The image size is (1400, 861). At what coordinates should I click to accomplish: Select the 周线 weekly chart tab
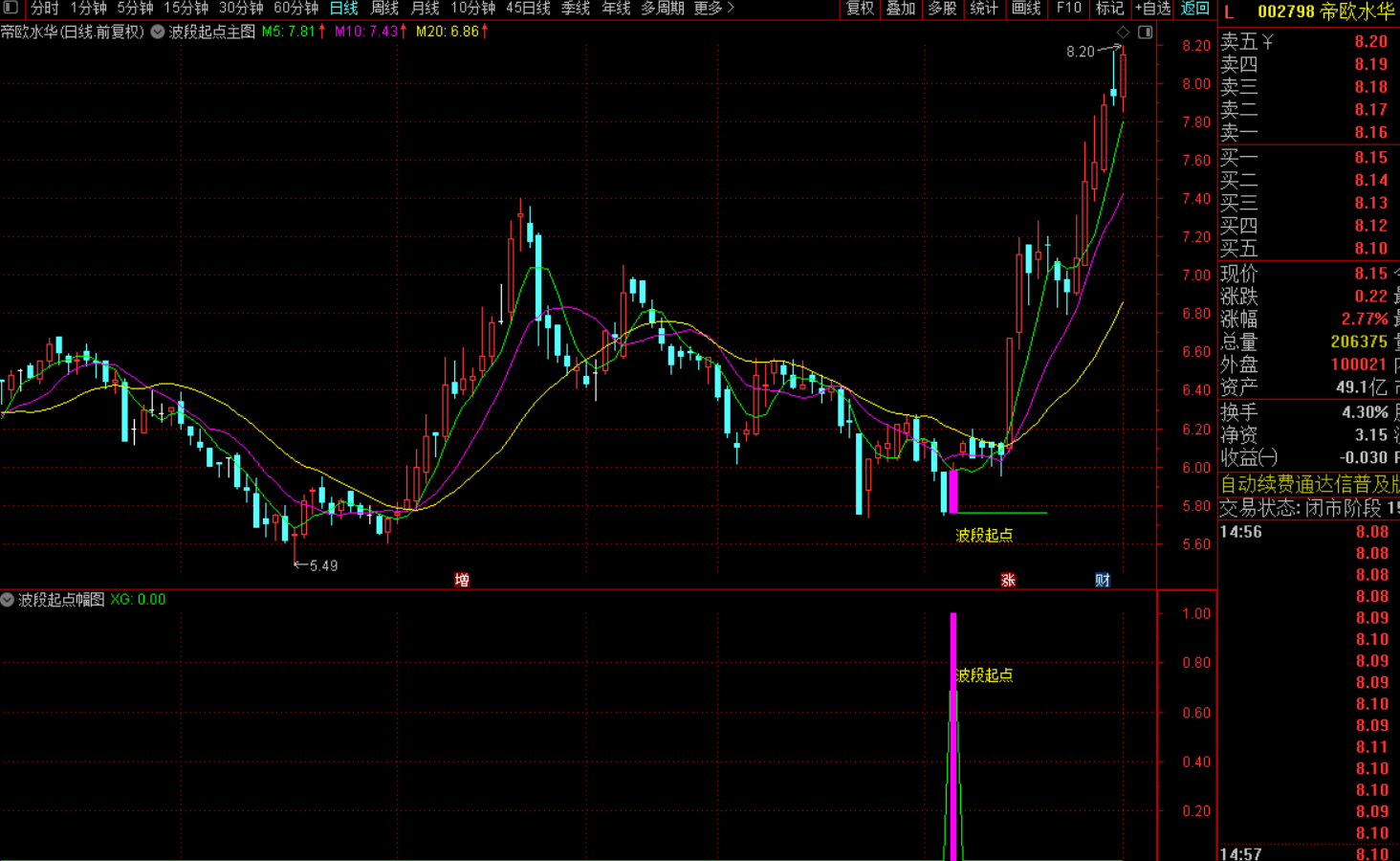click(x=384, y=9)
